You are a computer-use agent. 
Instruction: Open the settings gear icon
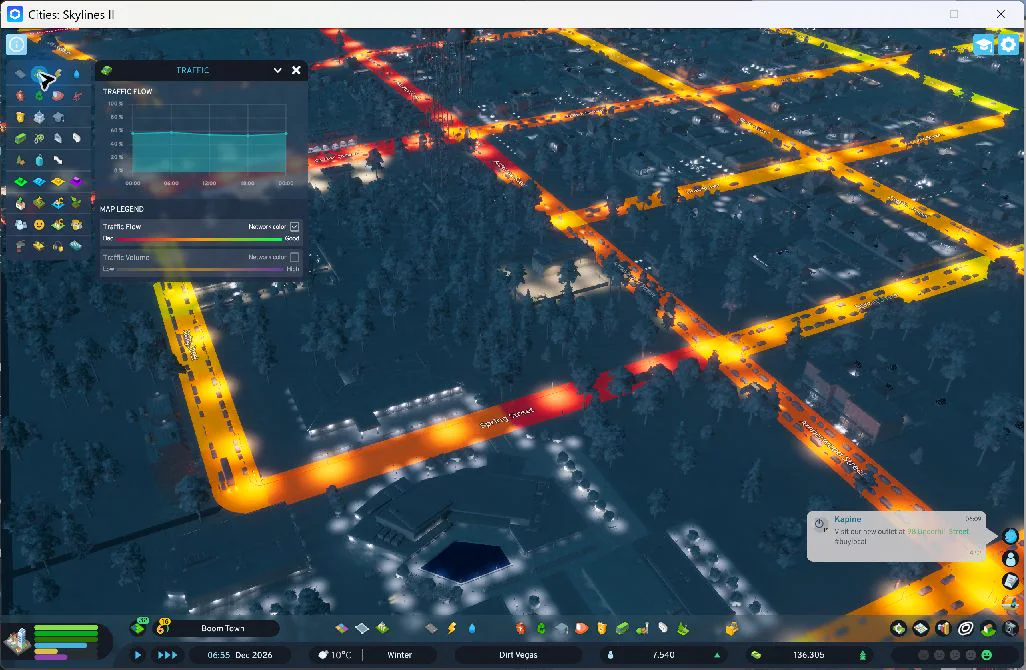[x=1008, y=44]
